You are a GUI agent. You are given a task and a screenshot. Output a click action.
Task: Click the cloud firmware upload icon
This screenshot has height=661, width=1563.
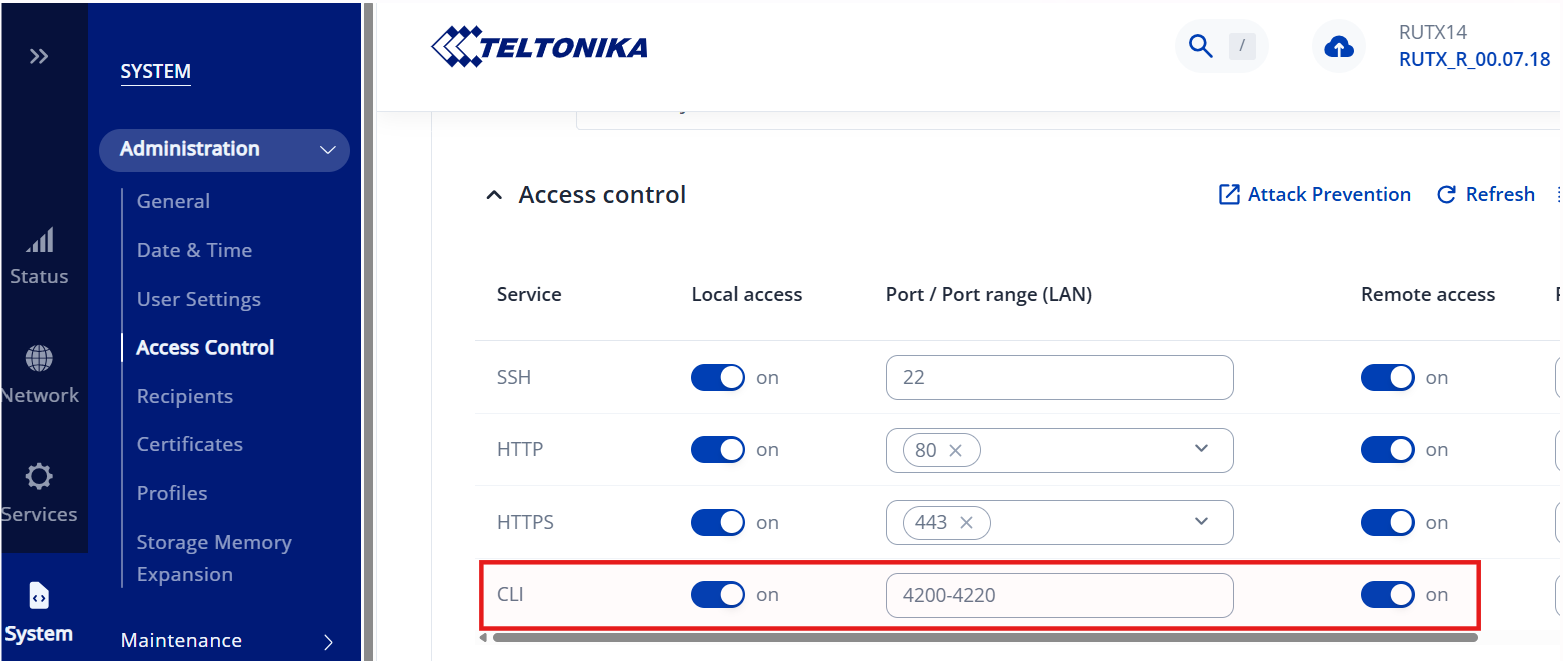pyautogui.click(x=1338, y=47)
